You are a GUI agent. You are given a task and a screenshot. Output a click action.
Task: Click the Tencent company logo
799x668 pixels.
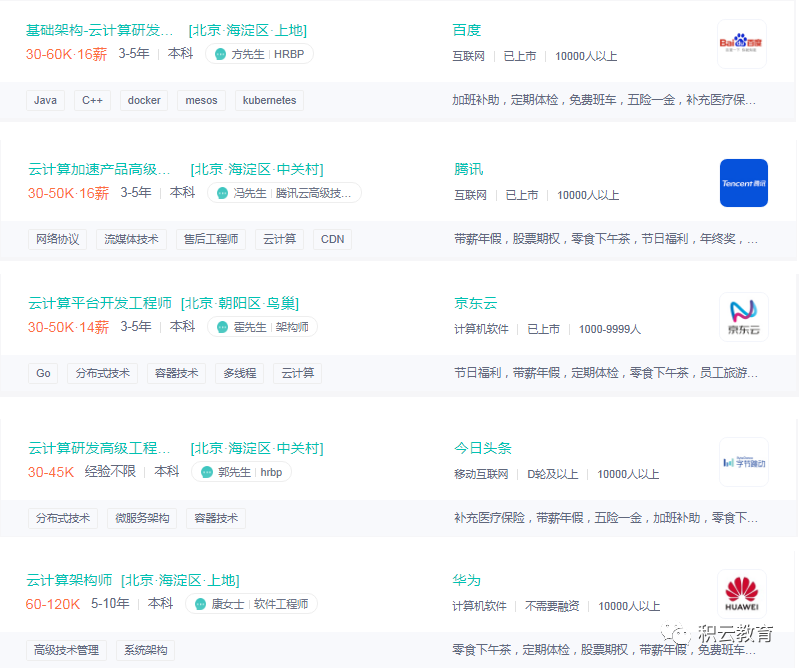[x=743, y=183]
